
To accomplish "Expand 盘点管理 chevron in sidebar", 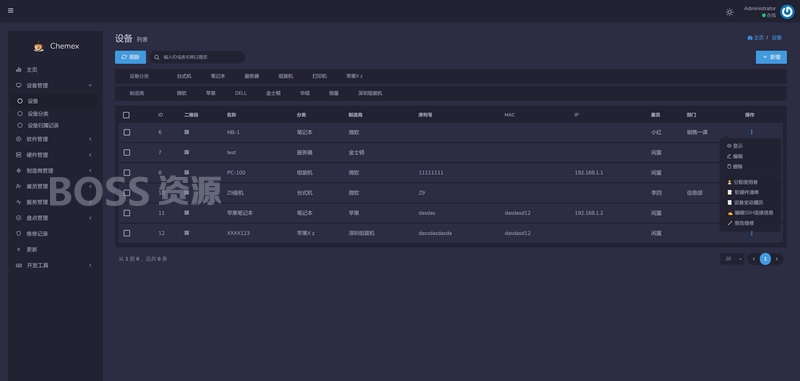I will click(x=90, y=218).
